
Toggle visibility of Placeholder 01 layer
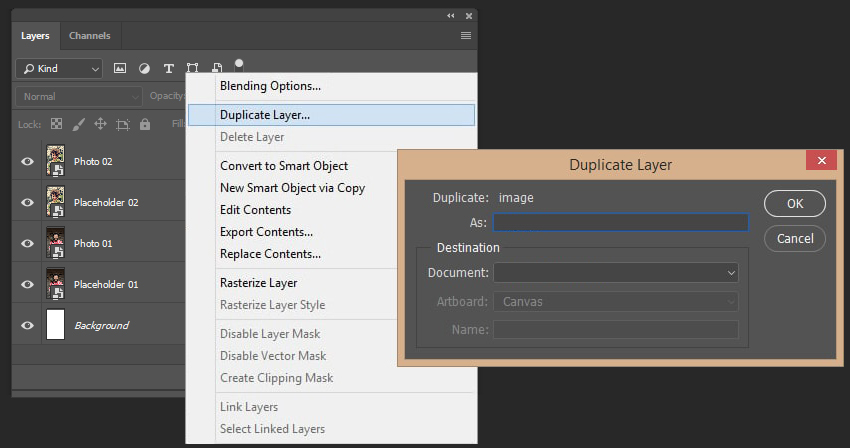tap(27, 284)
